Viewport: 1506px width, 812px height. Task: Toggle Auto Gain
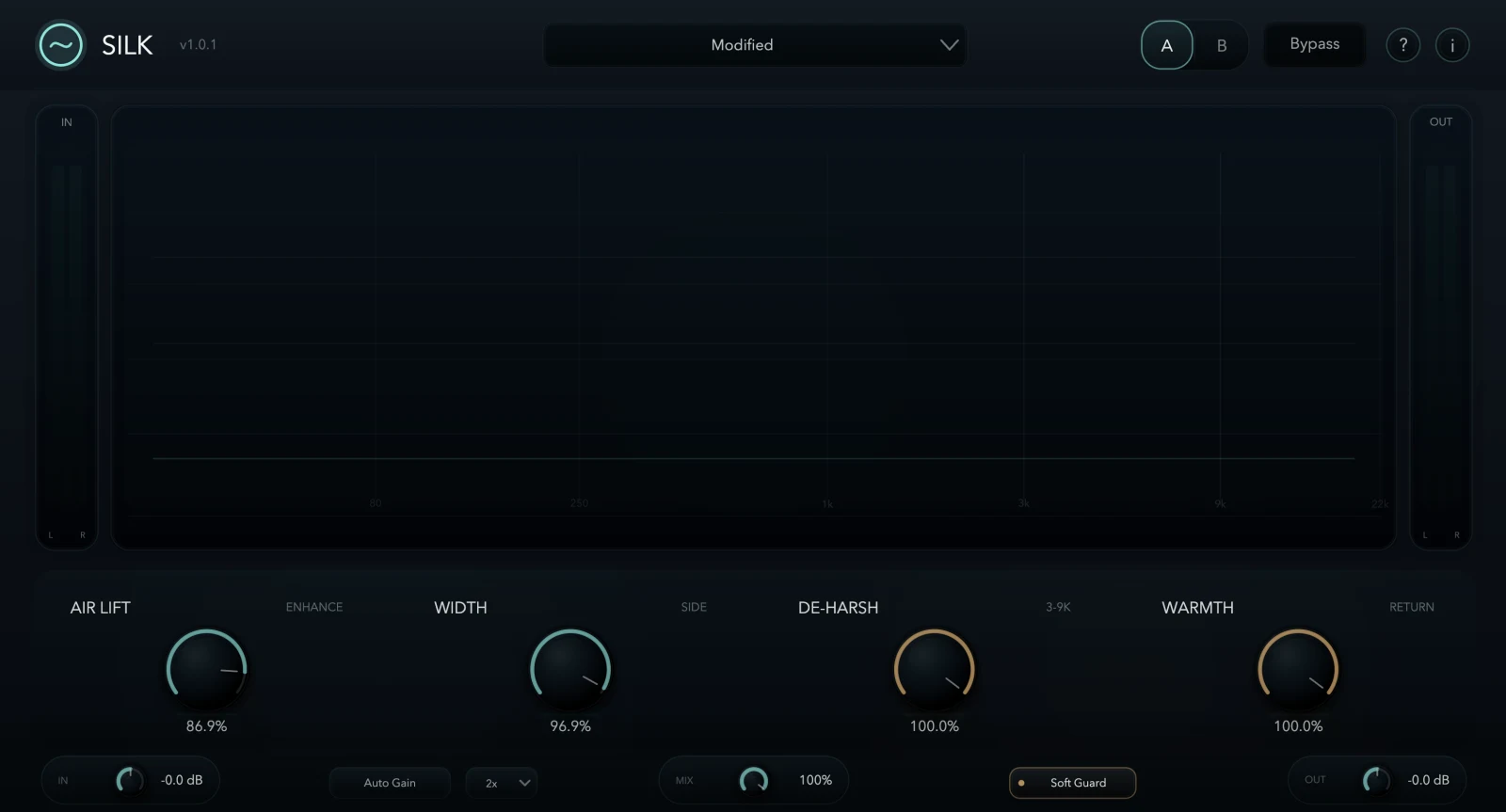390,783
